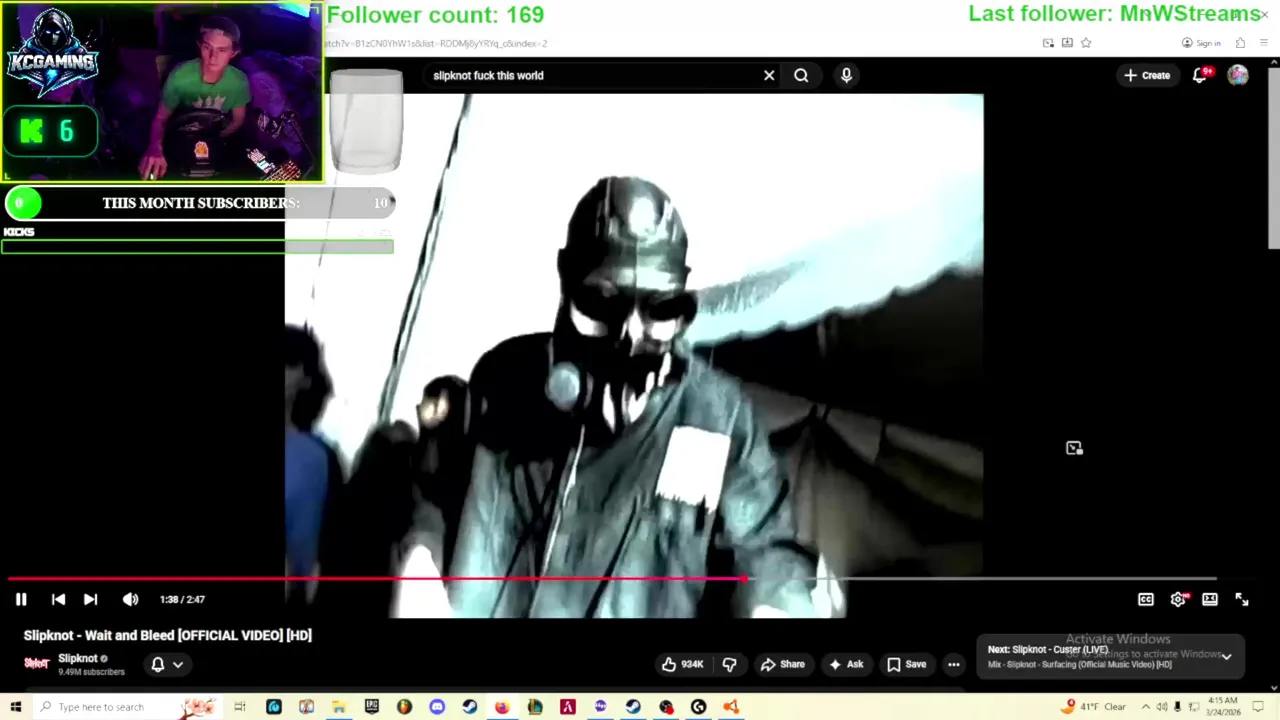Toggle theater mode view

pyautogui.click(x=1210, y=599)
